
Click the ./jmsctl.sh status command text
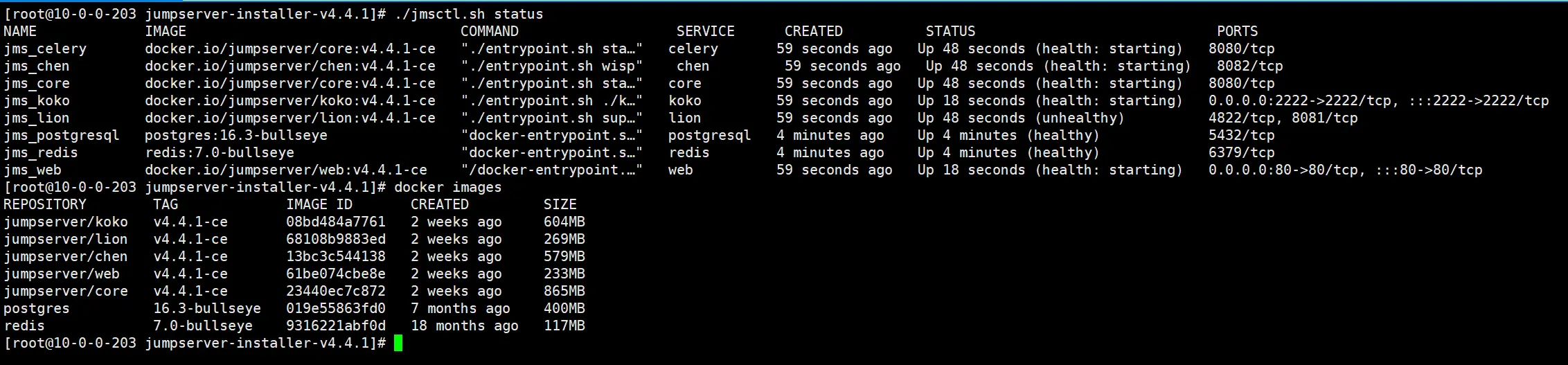469,14
